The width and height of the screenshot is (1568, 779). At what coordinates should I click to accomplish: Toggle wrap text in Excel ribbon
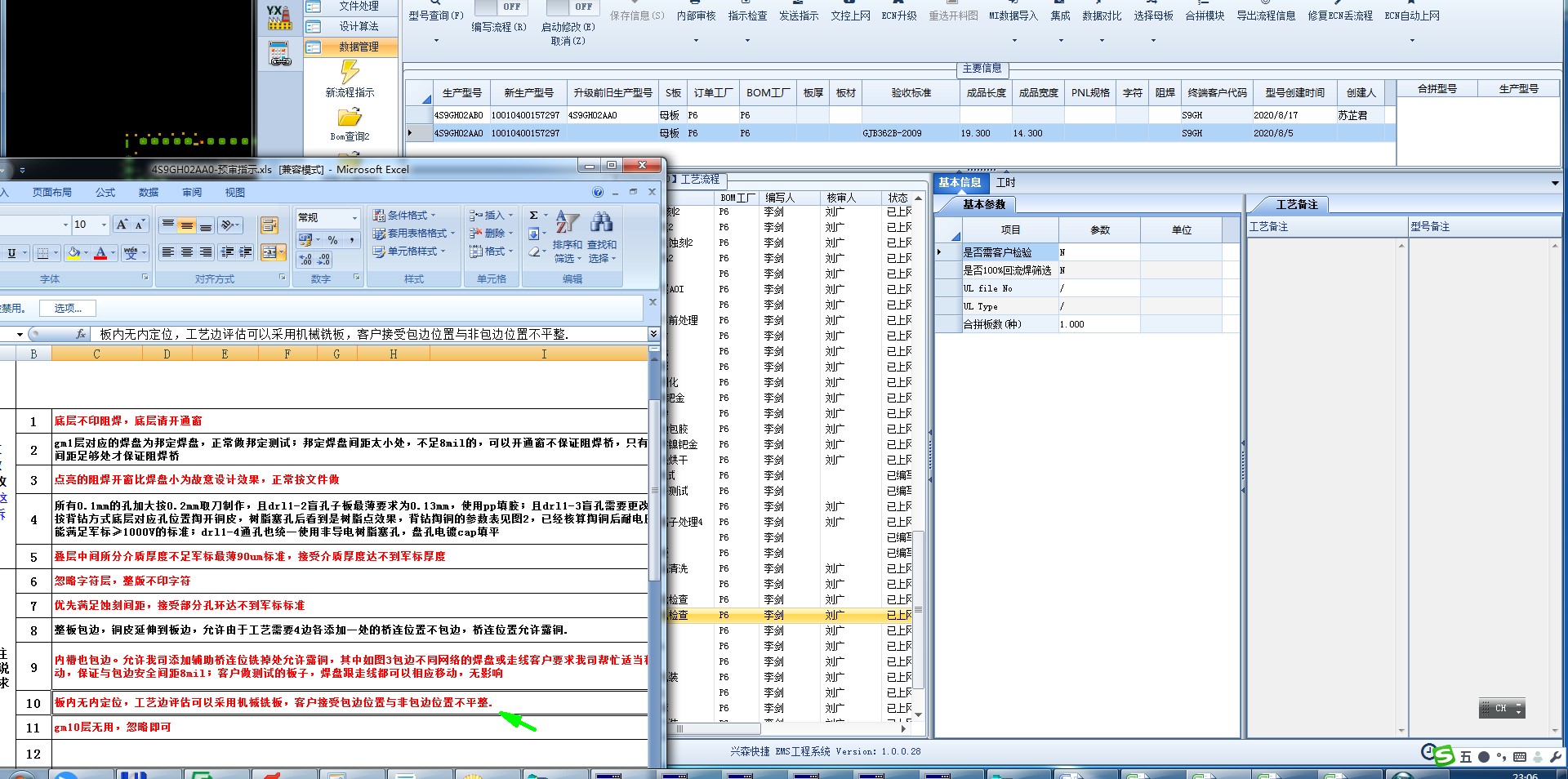[x=269, y=225]
